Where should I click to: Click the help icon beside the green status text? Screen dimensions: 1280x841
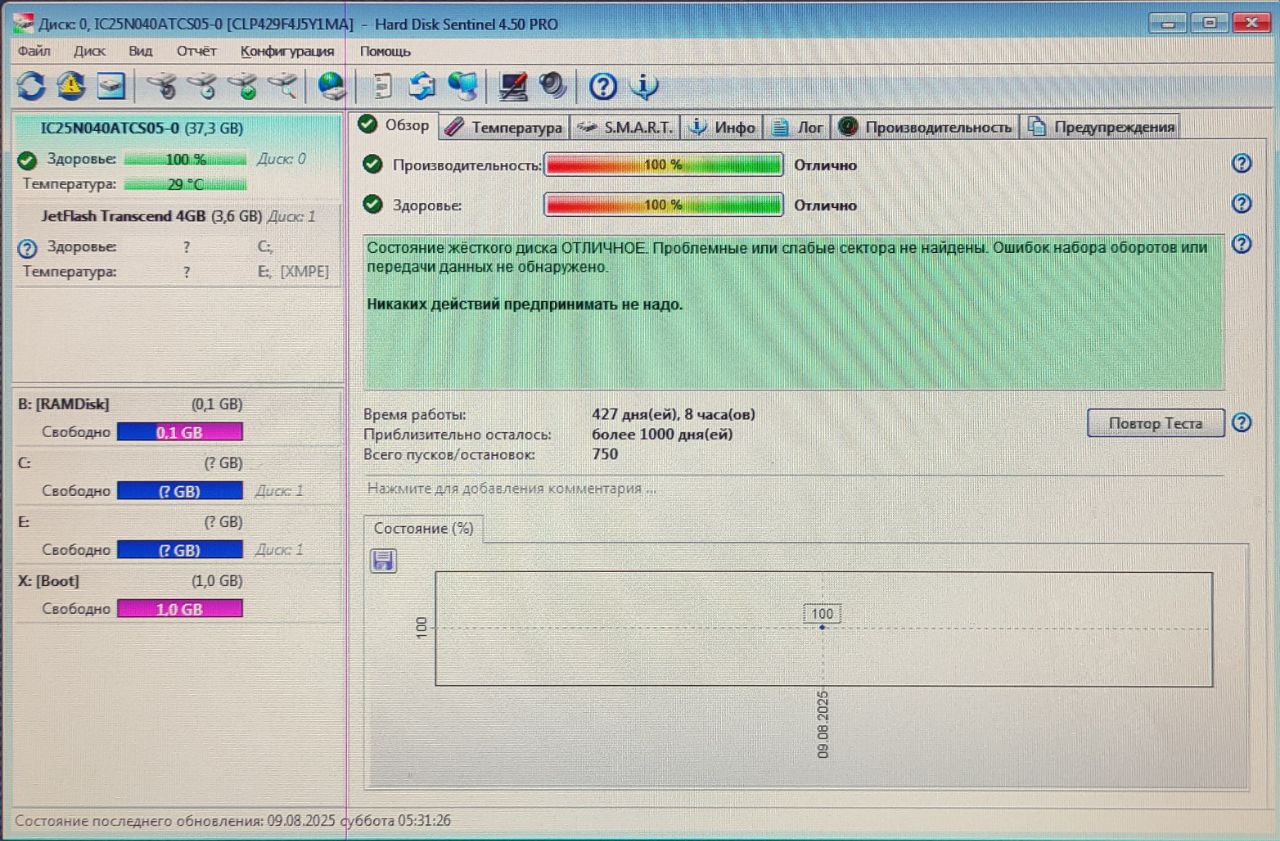coord(1242,244)
